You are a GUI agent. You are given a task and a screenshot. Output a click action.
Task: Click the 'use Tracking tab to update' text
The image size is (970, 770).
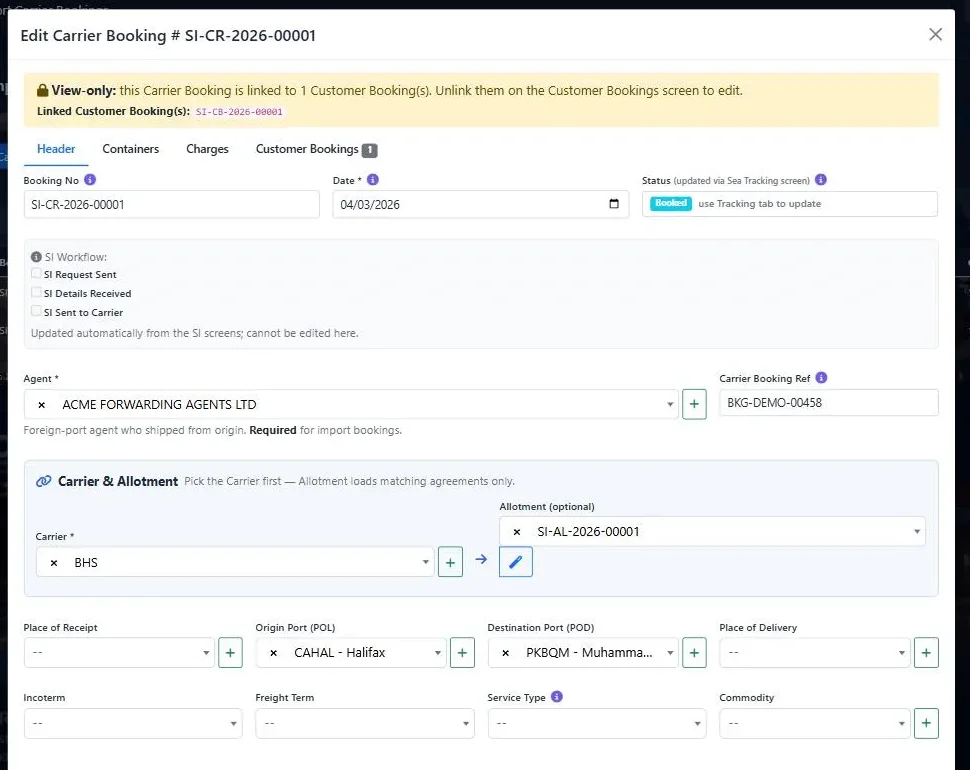point(759,203)
